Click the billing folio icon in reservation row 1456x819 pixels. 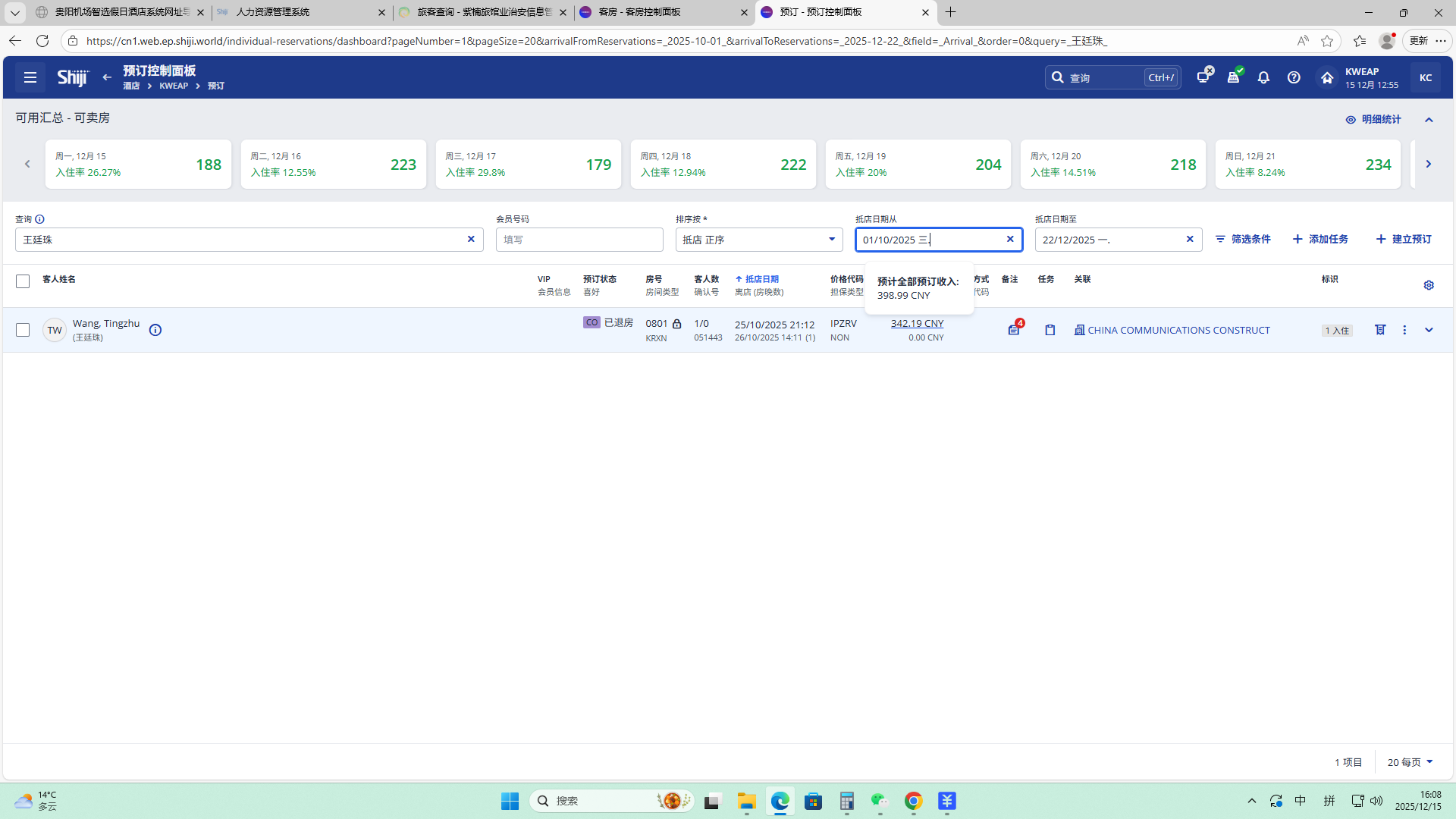tap(1380, 330)
